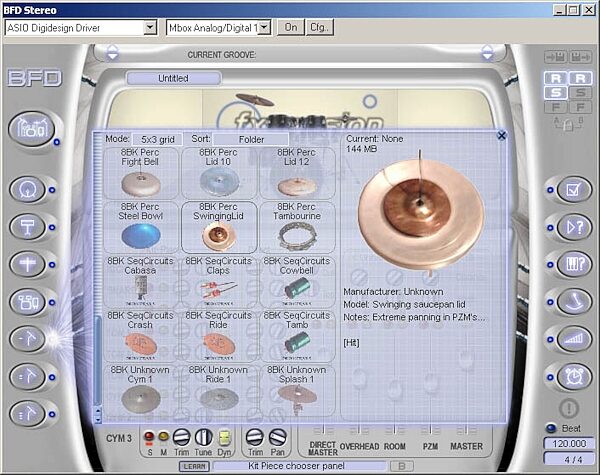Viewport: 600px width, 475px height.
Task: Choose 8BK Perc Steel Bowl
Action: click(x=140, y=227)
